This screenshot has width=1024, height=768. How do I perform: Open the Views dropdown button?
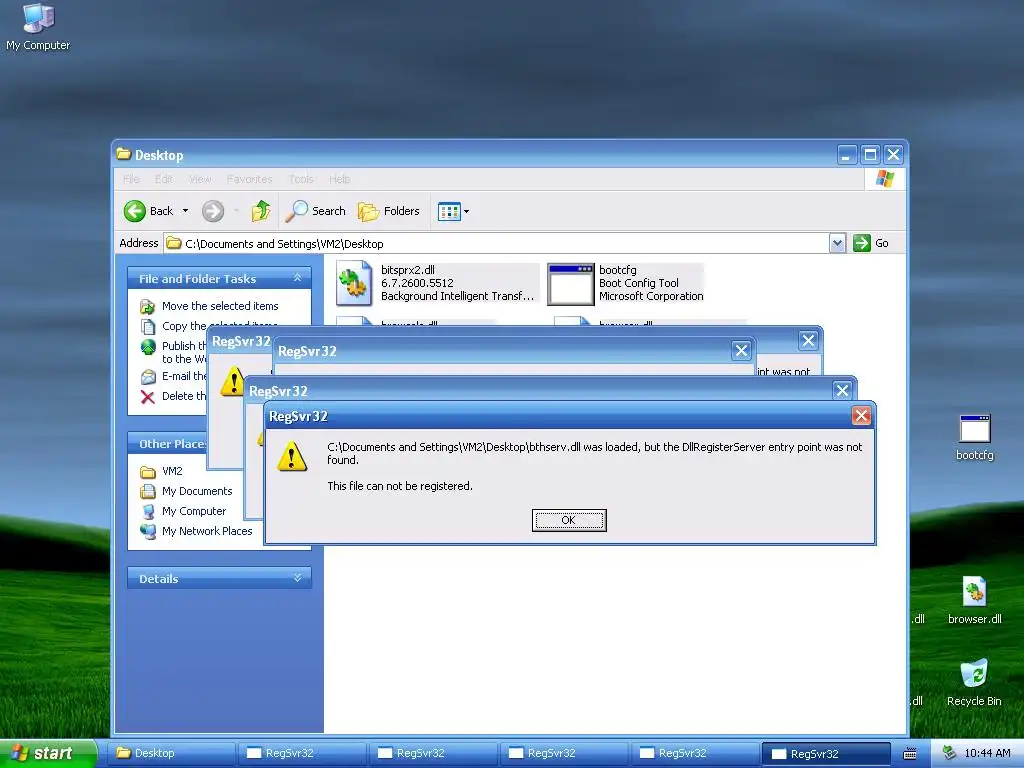[453, 212]
